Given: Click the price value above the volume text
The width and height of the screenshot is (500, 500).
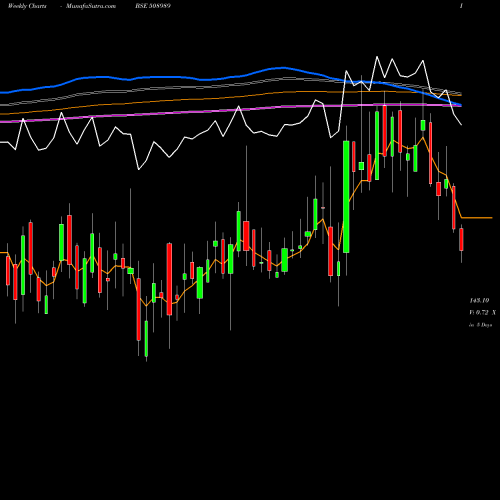Looking at the screenshot, I should pyautogui.click(x=479, y=301).
